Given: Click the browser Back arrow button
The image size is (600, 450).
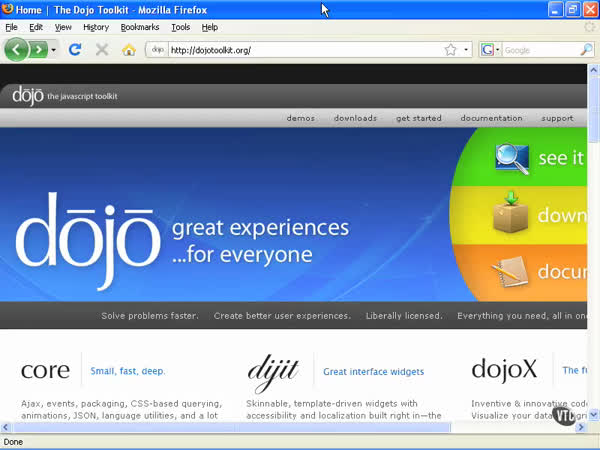Looking at the screenshot, I should click(15, 49).
